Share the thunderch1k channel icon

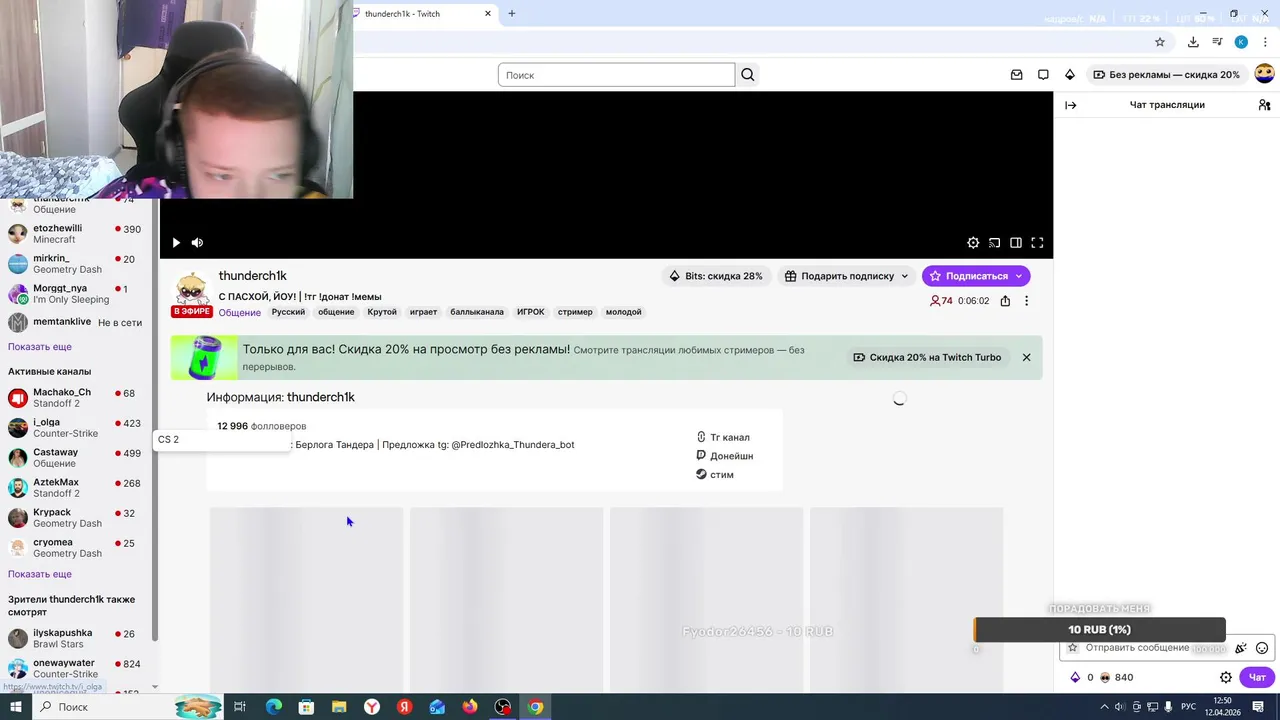point(1005,301)
